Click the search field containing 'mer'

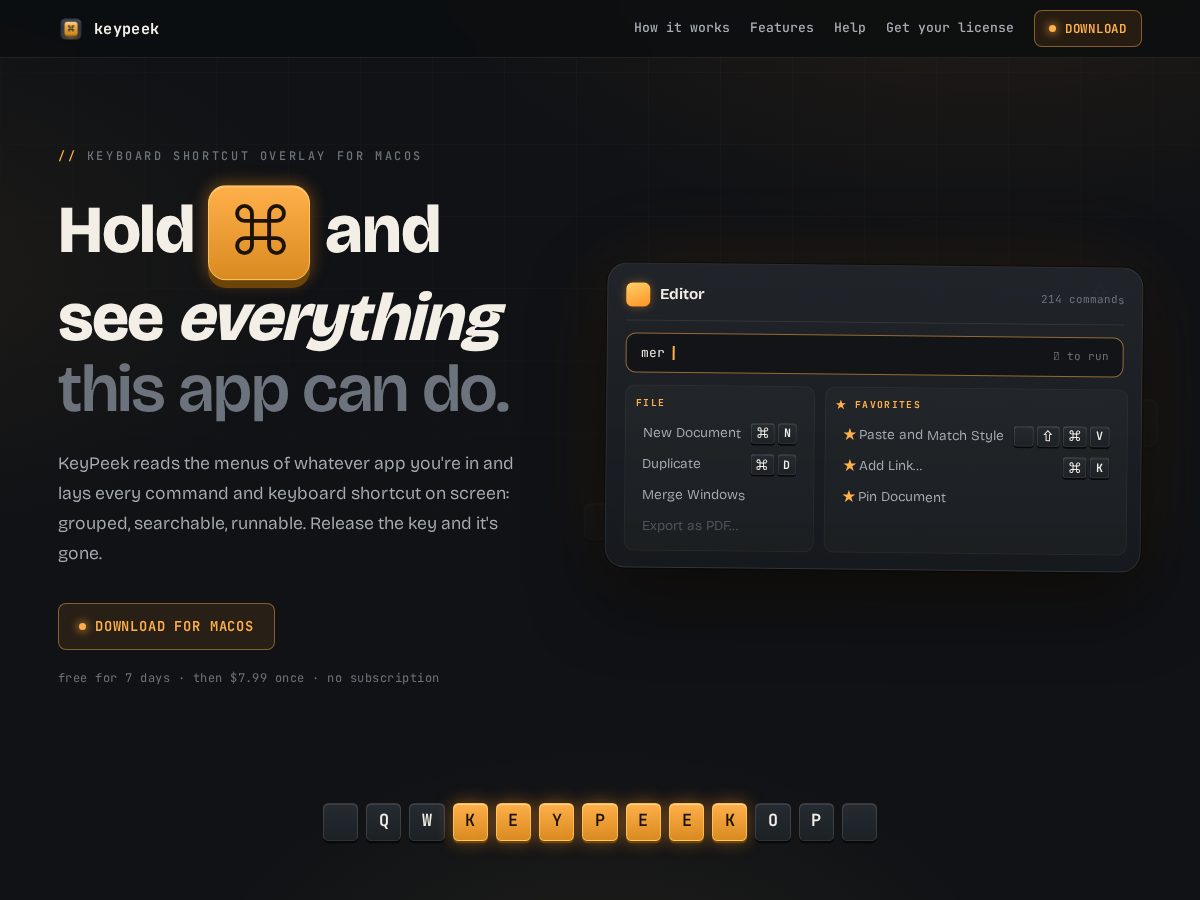874,355
